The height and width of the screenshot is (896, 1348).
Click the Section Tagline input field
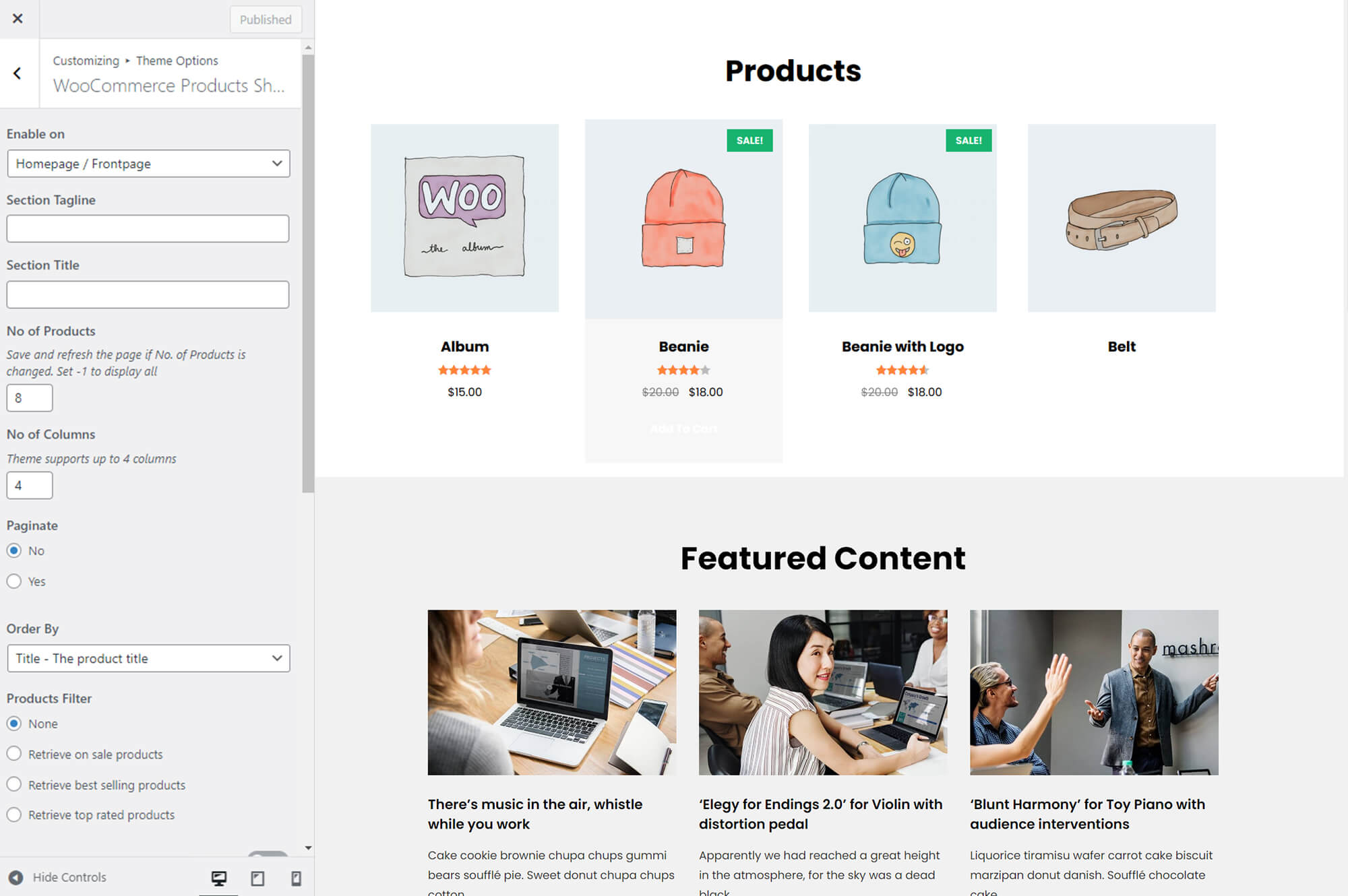147,228
